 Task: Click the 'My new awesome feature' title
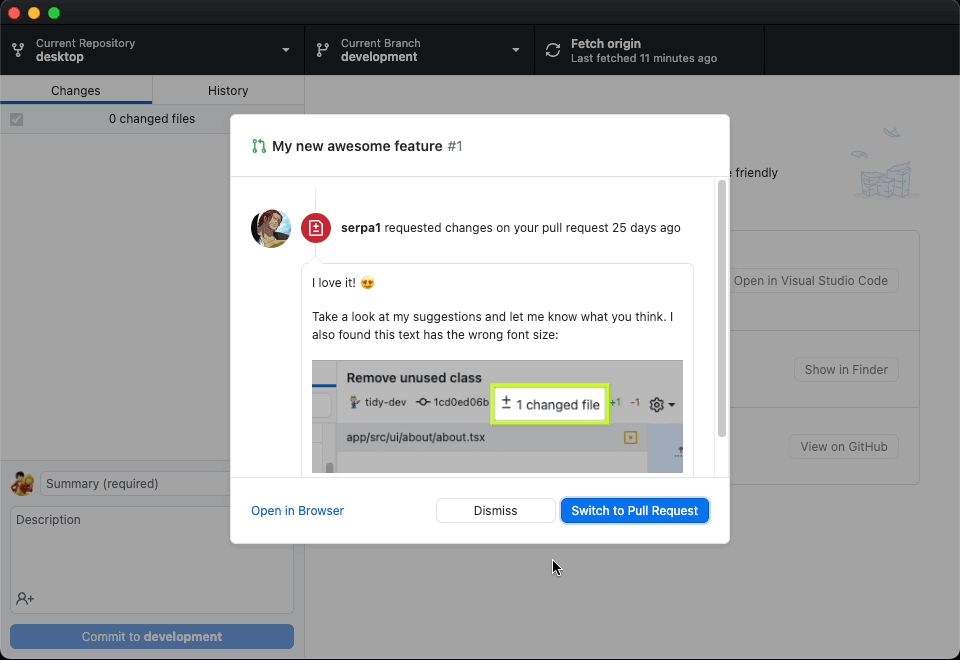(x=357, y=146)
